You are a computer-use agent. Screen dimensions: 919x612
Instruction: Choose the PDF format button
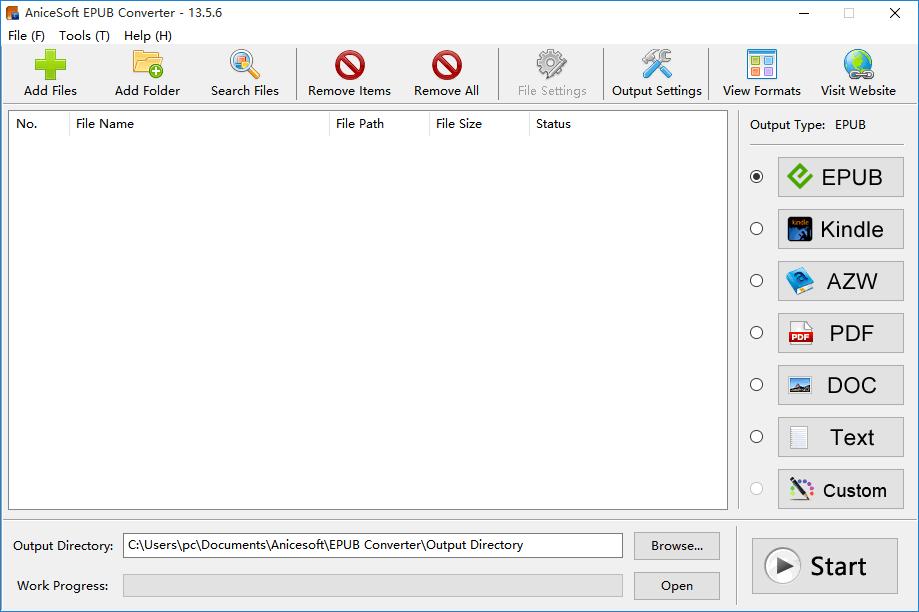pyautogui.click(x=840, y=333)
